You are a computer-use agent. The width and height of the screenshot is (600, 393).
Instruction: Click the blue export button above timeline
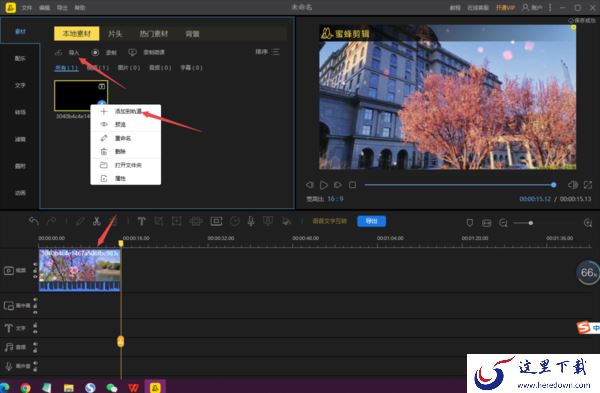(x=371, y=221)
